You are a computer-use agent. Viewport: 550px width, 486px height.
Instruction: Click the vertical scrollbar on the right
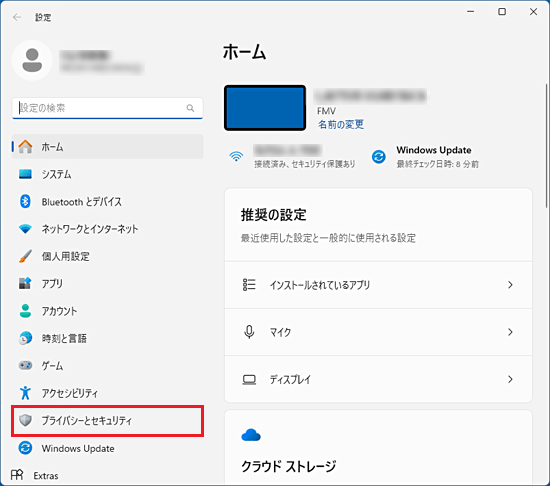(546, 146)
